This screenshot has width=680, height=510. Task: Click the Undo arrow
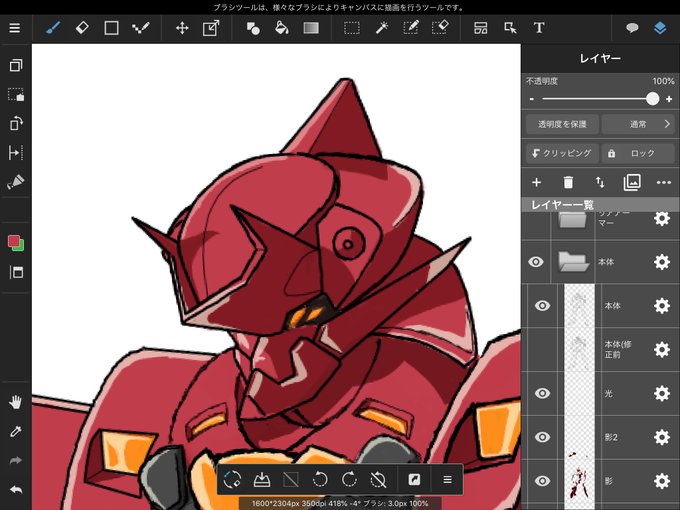pos(16,490)
